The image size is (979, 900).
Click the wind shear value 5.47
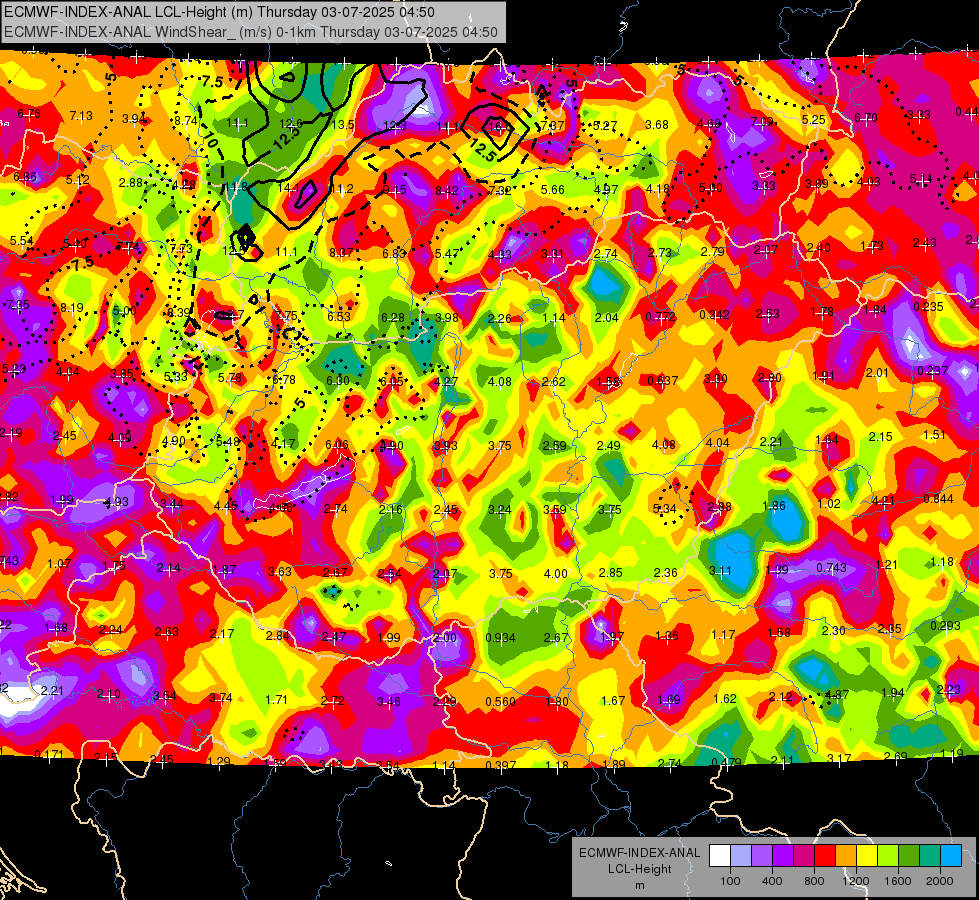coord(447,254)
